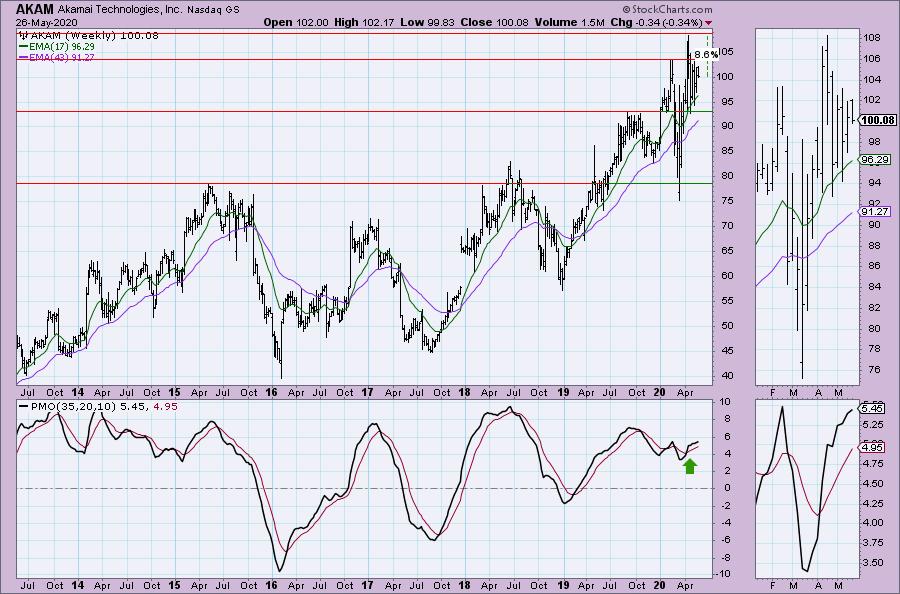Click the PMO(35,20,10) 5.45, 4.95 legend
This screenshot has height=594, width=900.
click(x=98, y=406)
